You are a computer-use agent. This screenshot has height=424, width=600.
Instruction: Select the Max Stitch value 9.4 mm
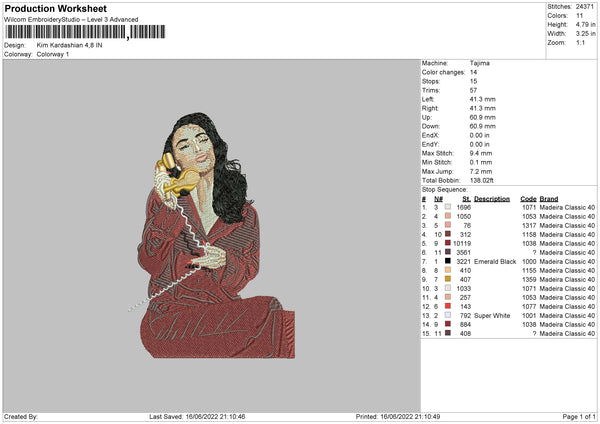pyautogui.click(x=481, y=153)
